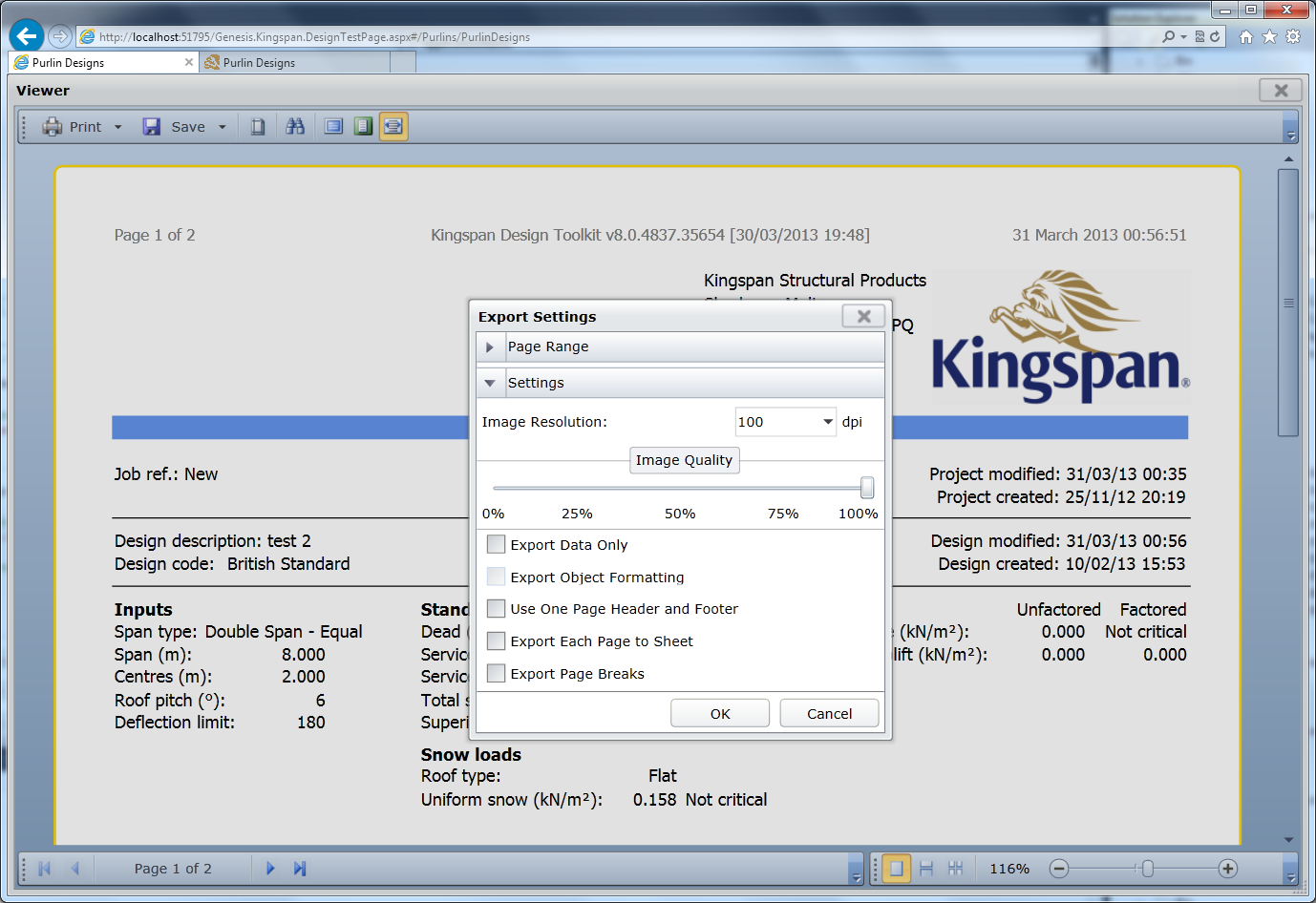Click the page setup icon in viewer toolbar
The image size is (1316, 903).
click(x=258, y=127)
